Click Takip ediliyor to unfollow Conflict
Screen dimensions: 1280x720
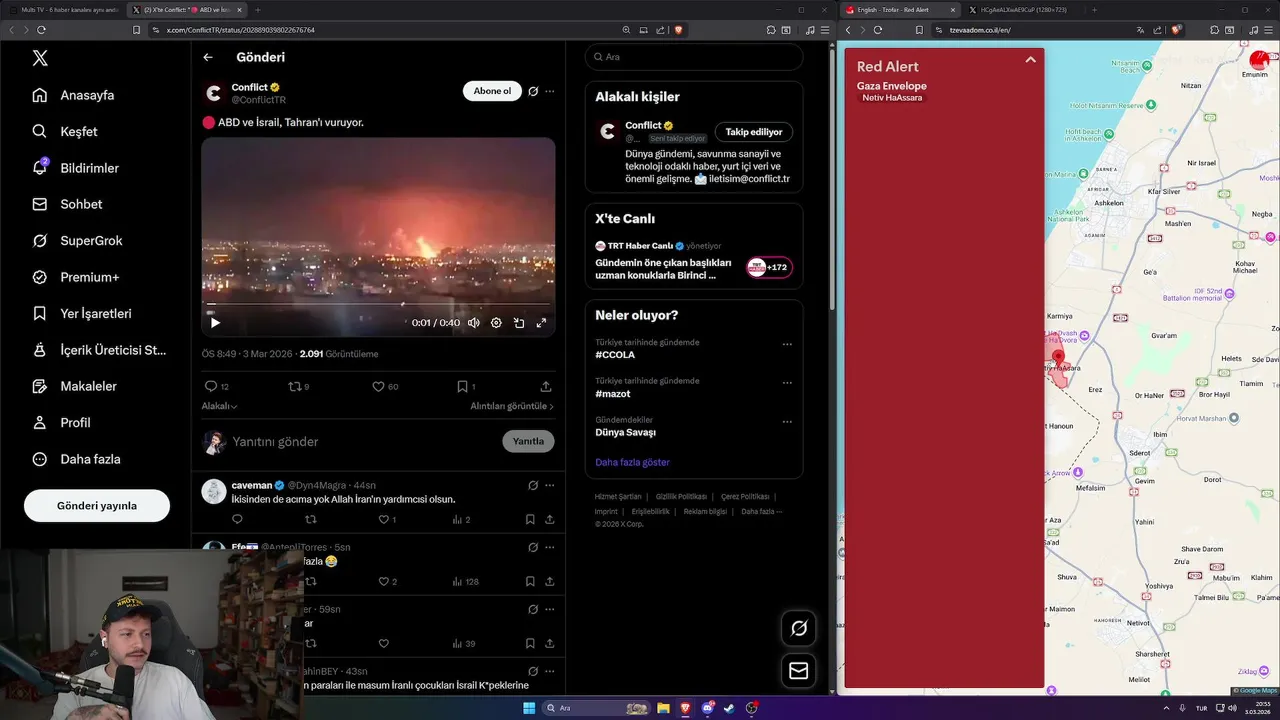(754, 132)
